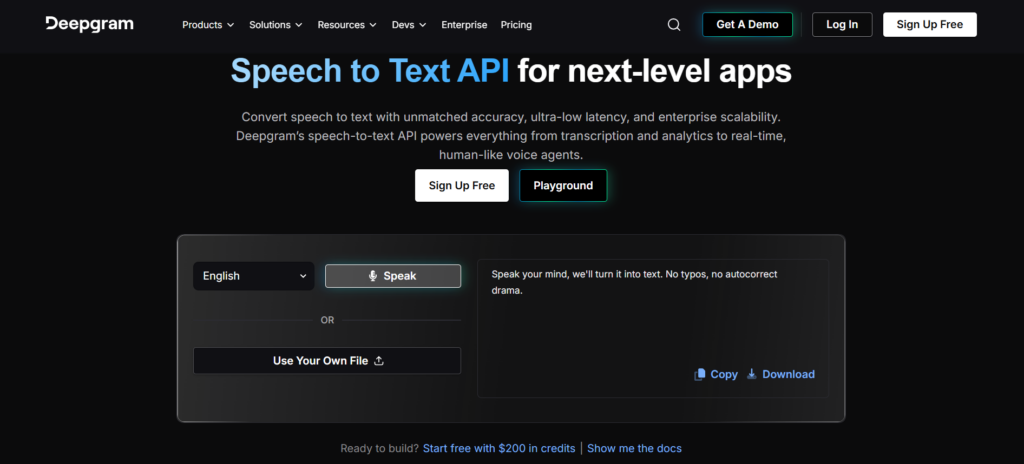1024x464 pixels.
Task: Open the Solutions nav item
Action: (276, 25)
